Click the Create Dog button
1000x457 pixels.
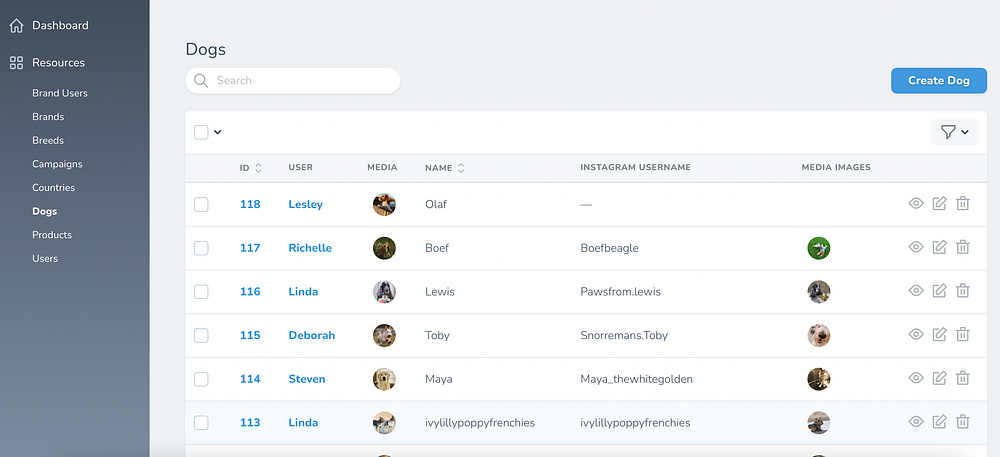938,81
